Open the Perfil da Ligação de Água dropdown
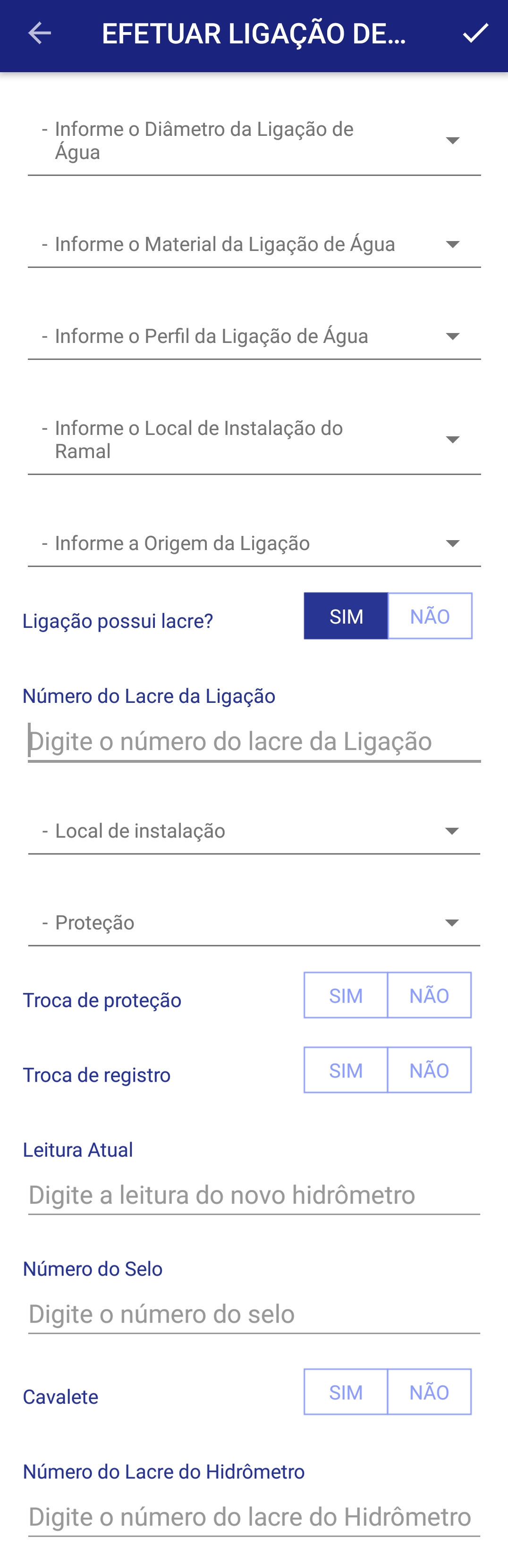The image size is (508, 1568). (x=254, y=337)
